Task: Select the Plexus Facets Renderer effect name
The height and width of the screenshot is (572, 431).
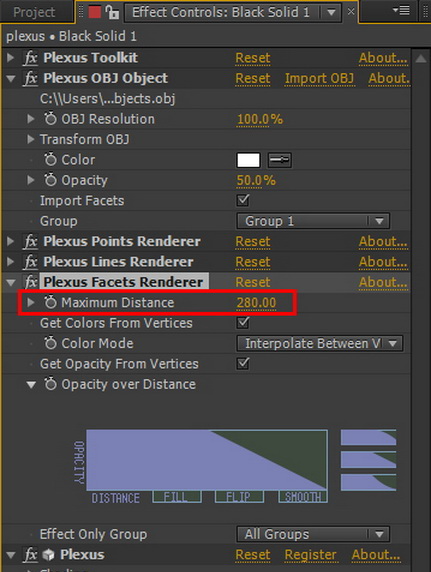Action: click(x=123, y=282)
